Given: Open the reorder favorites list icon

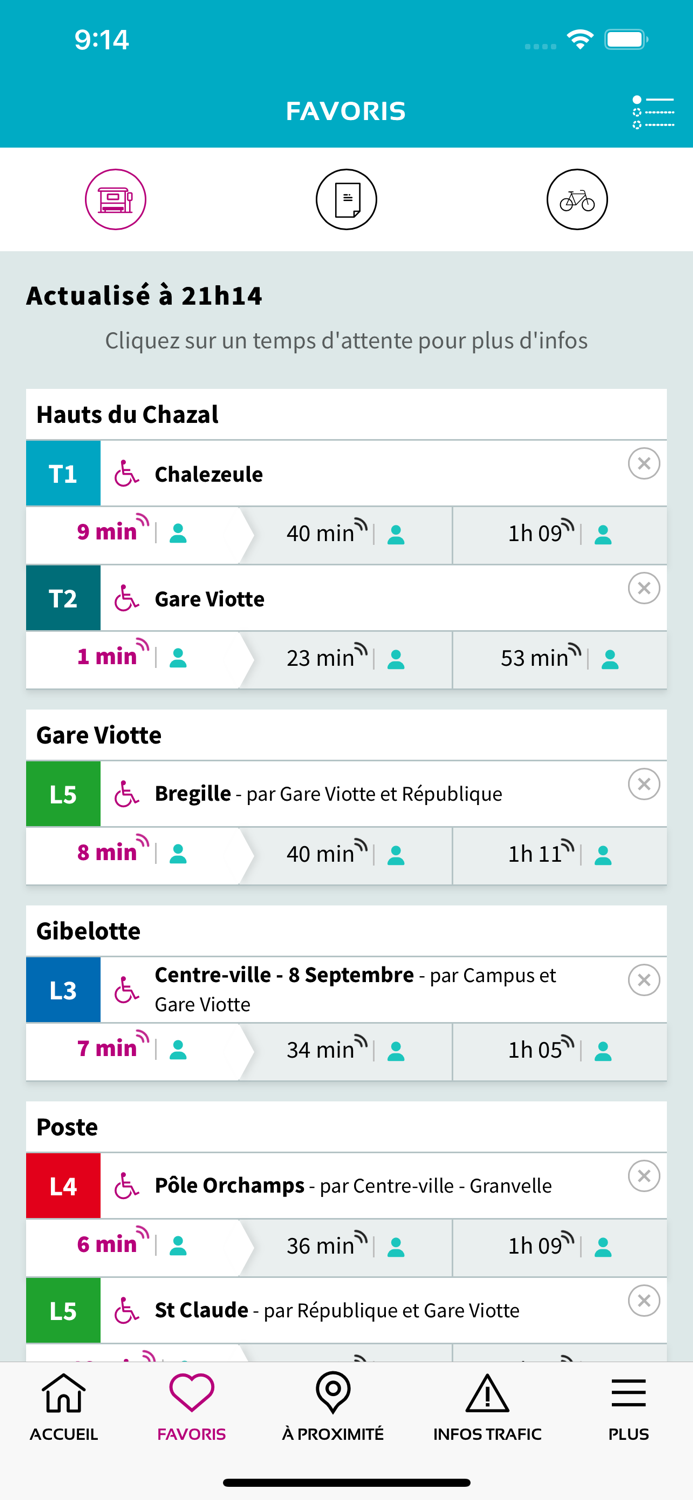Looking at the screenshot, I should click(x=652, y=113).
